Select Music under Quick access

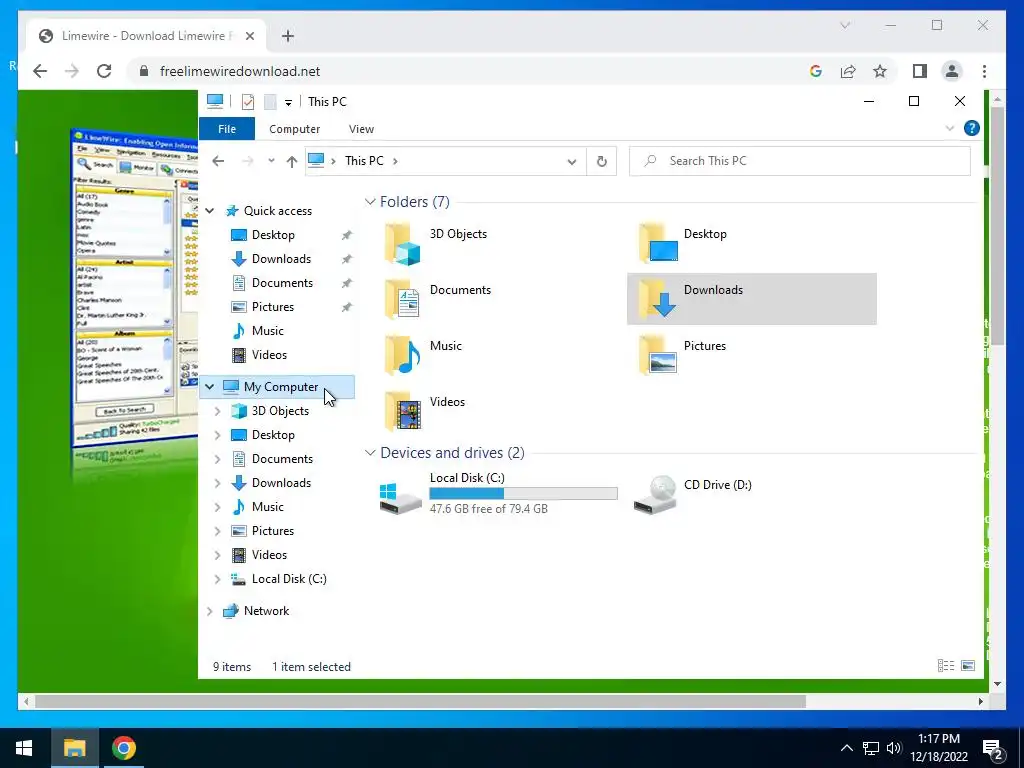[268, 330]
